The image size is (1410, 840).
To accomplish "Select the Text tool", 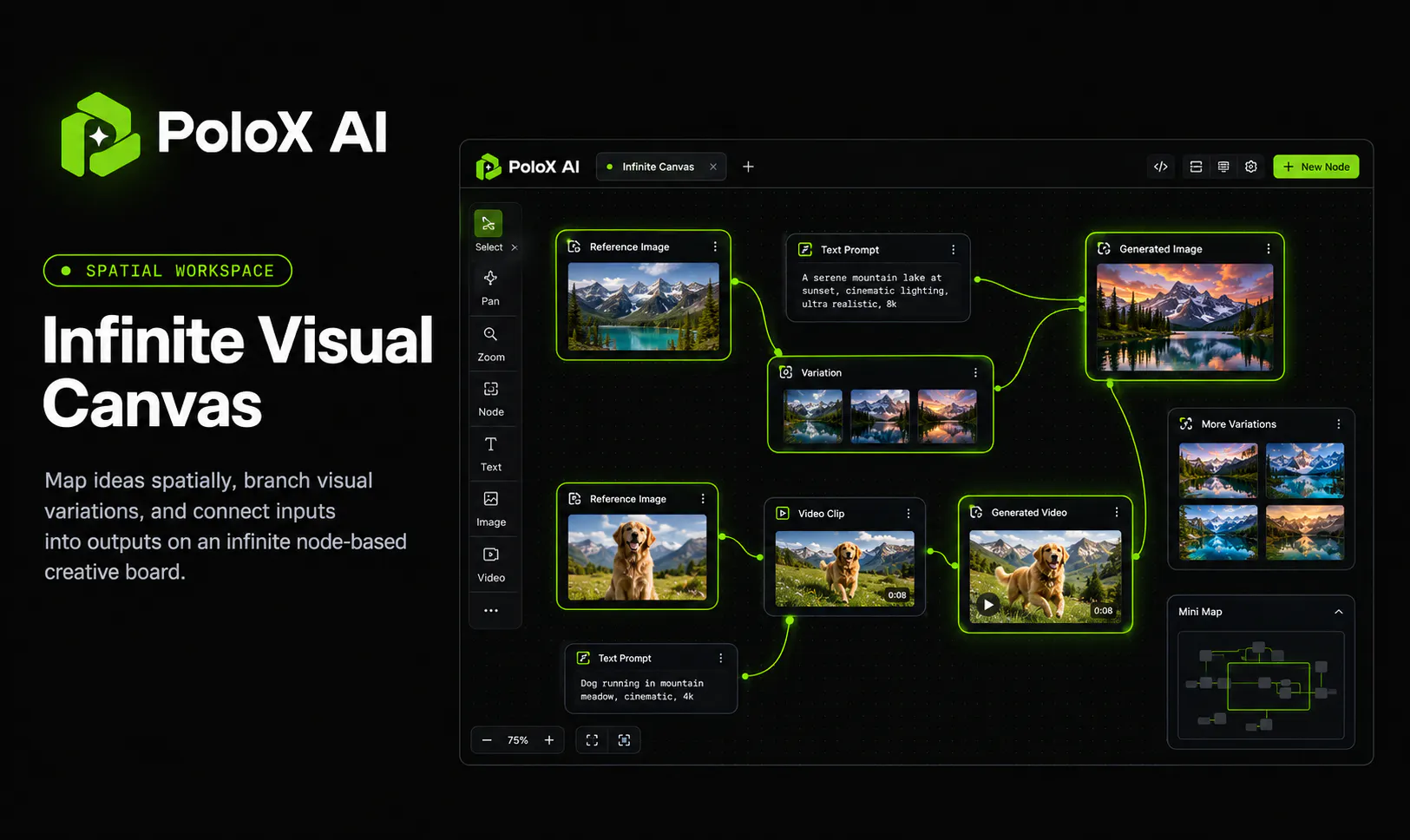I will coord(490,454).
